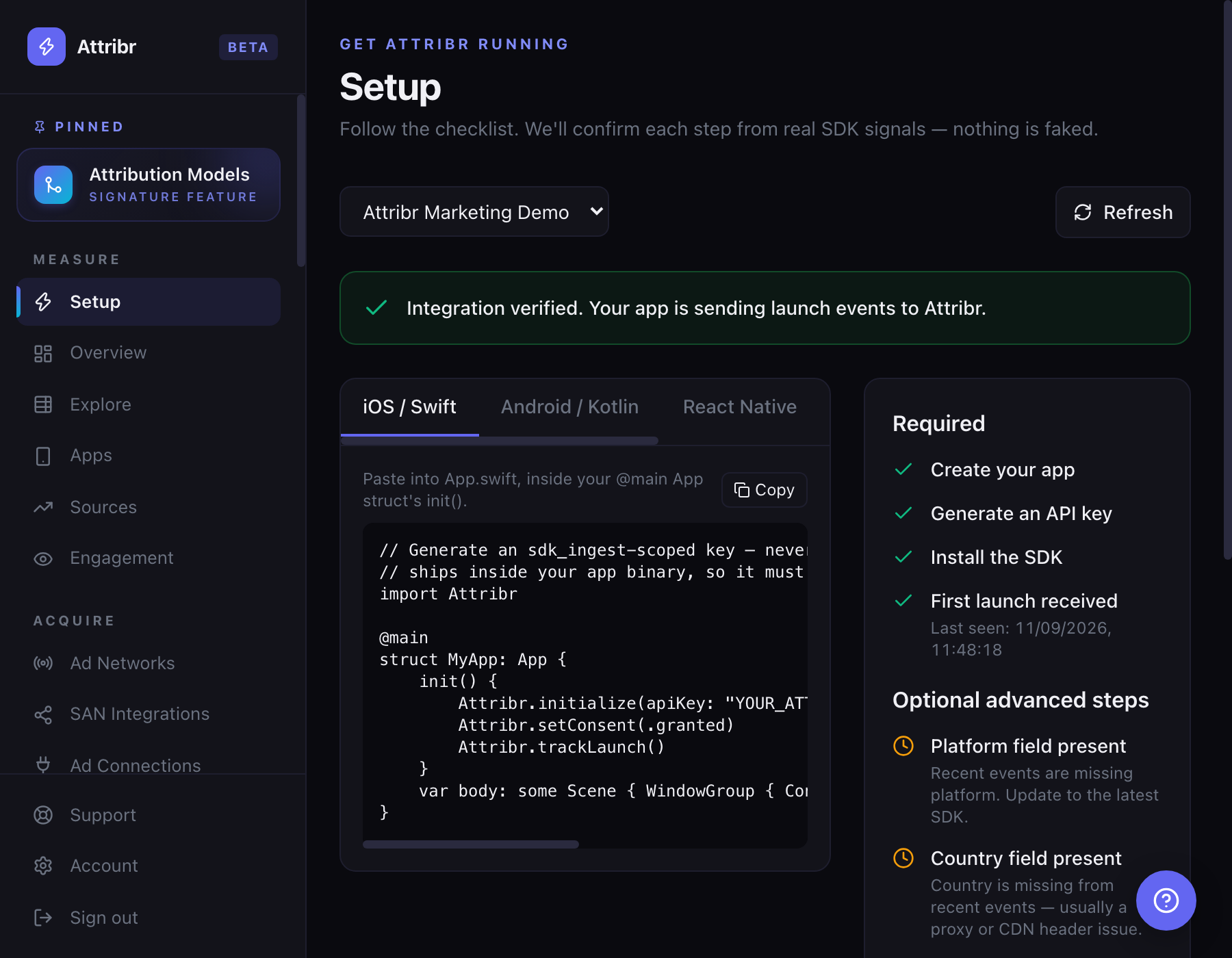
Task: Click the Account gear icon
Action: point(43,866)
